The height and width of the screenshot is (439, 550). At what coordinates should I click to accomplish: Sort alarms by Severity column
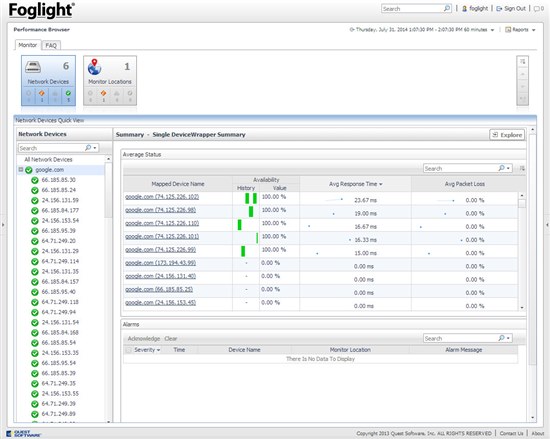147,350
